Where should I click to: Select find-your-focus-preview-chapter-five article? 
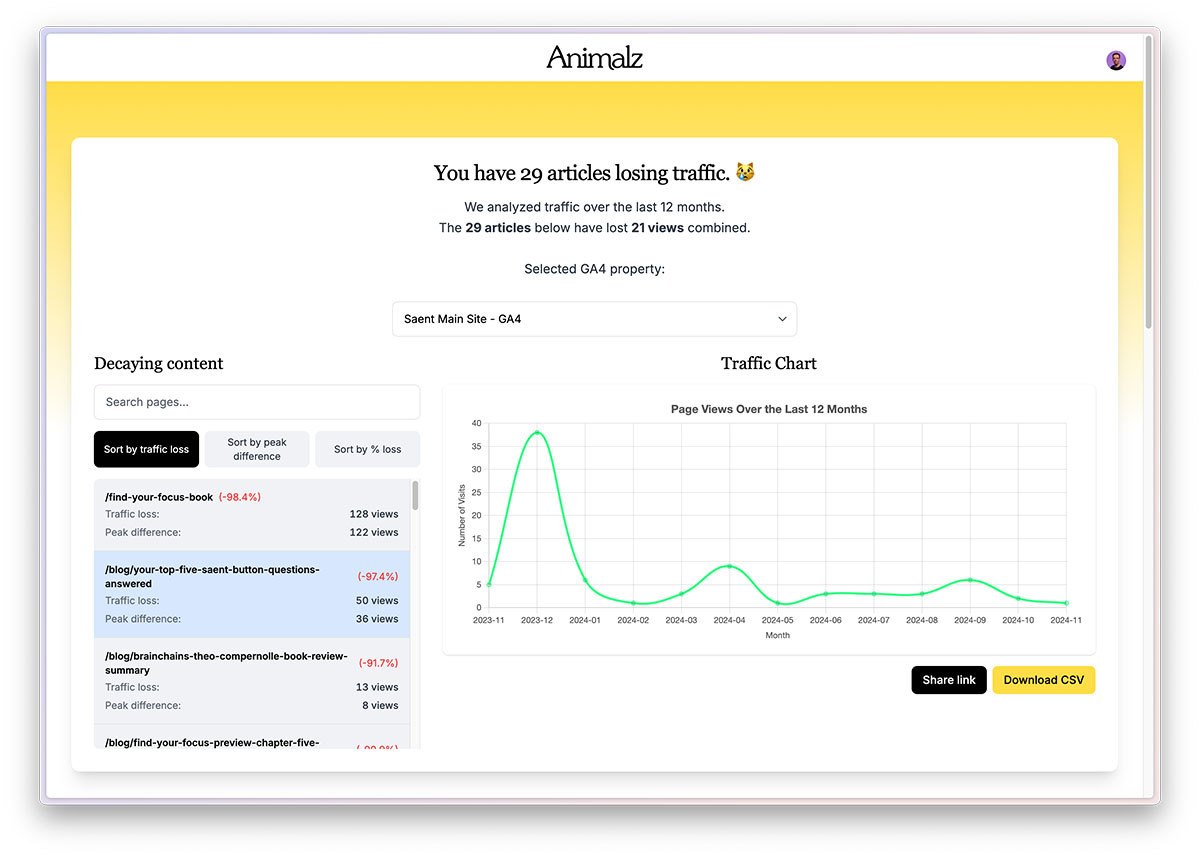(251, 741)
